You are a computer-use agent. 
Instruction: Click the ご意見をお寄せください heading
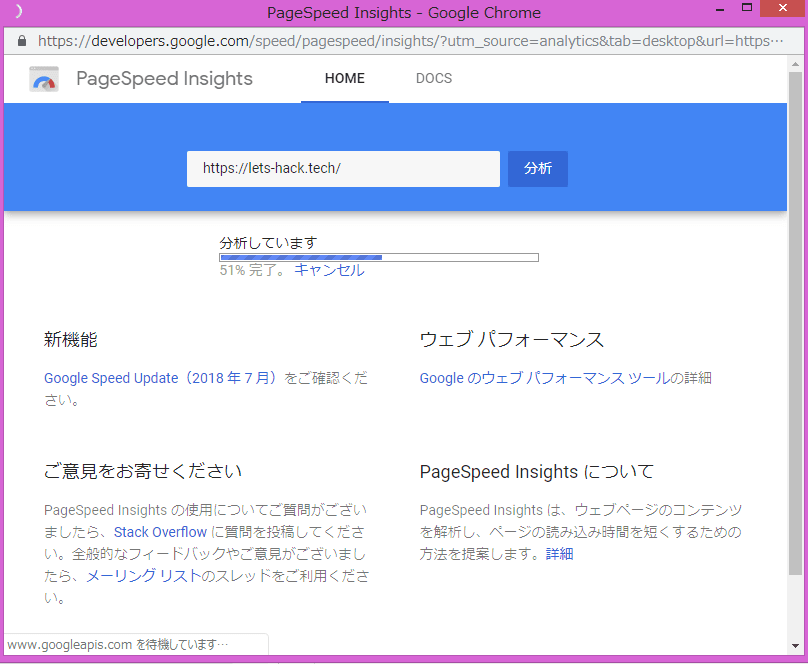[x=143, y=471]
